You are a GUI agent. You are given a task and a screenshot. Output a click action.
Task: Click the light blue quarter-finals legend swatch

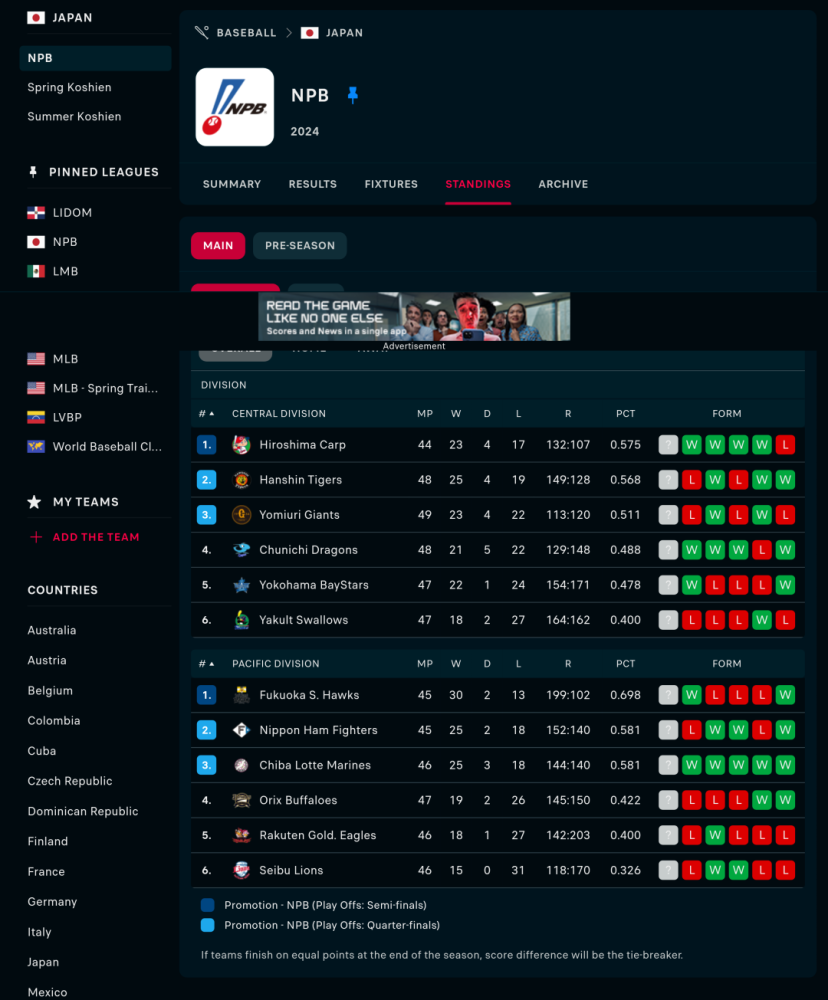click(207, 925)
